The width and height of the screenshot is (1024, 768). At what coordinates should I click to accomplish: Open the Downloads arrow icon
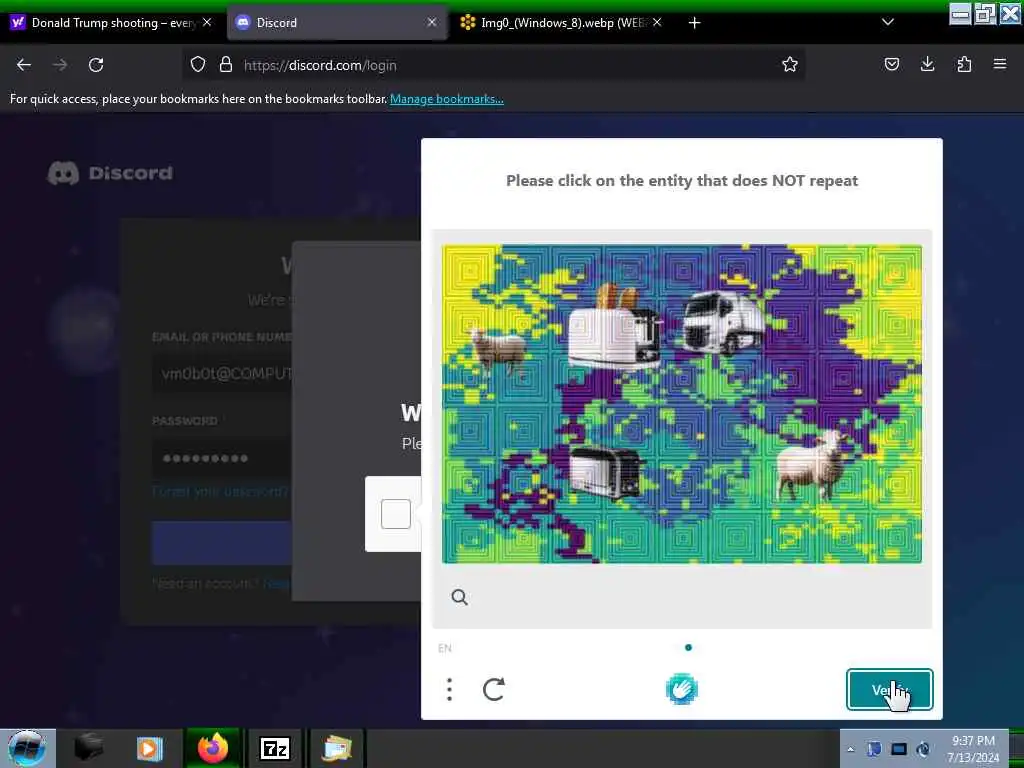(927, 65)
